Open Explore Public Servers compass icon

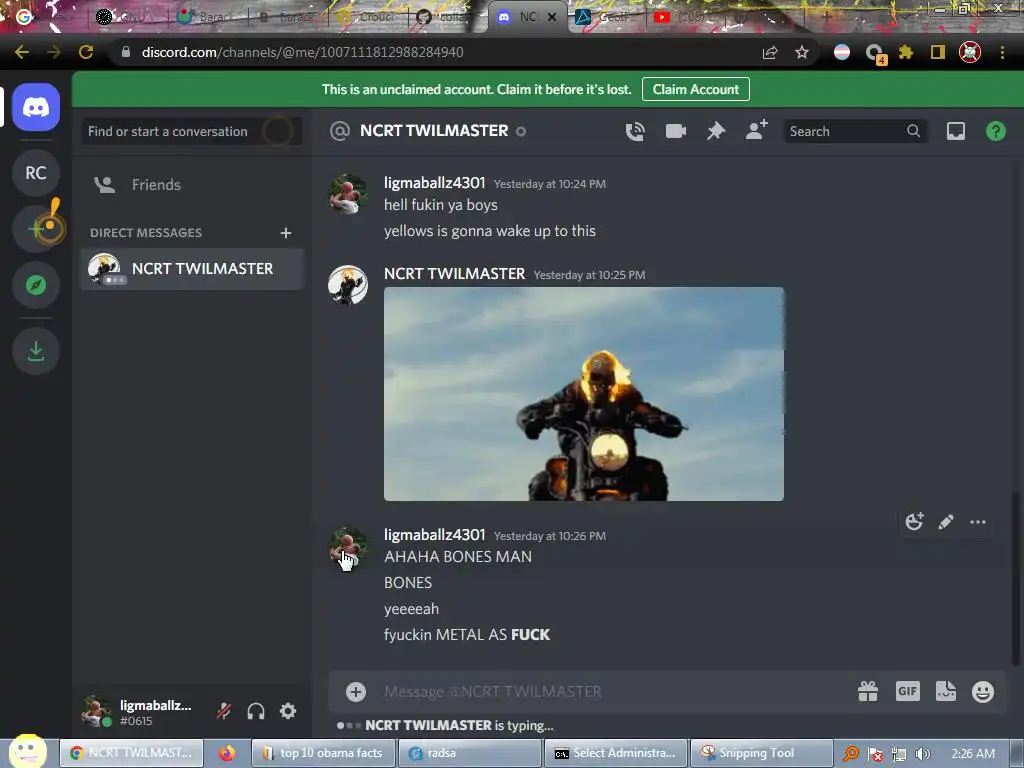[x=36, y=285]
